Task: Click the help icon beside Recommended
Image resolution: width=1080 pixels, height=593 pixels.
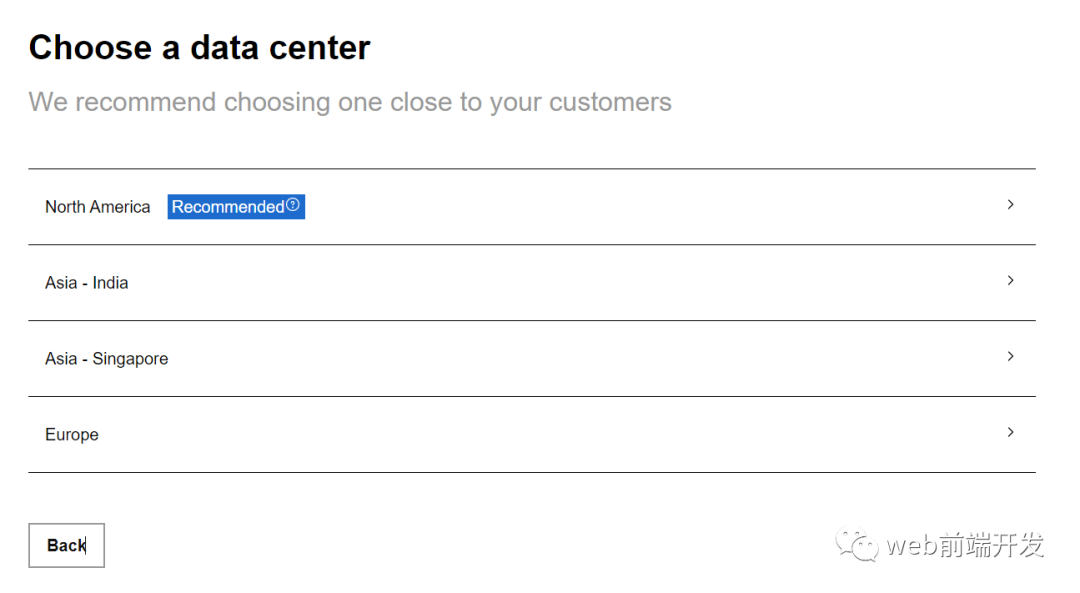Action: coord(293,205)
